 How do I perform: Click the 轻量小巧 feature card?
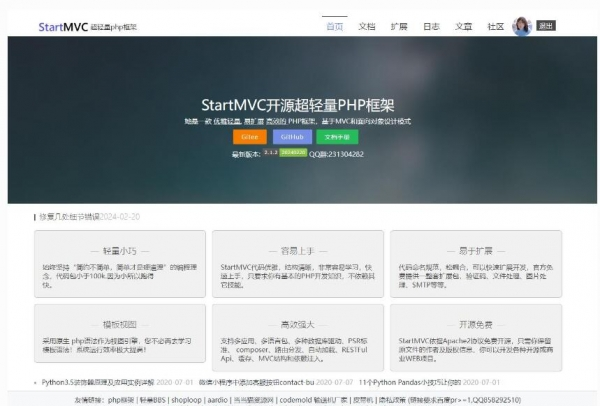(x=120, y=264)
